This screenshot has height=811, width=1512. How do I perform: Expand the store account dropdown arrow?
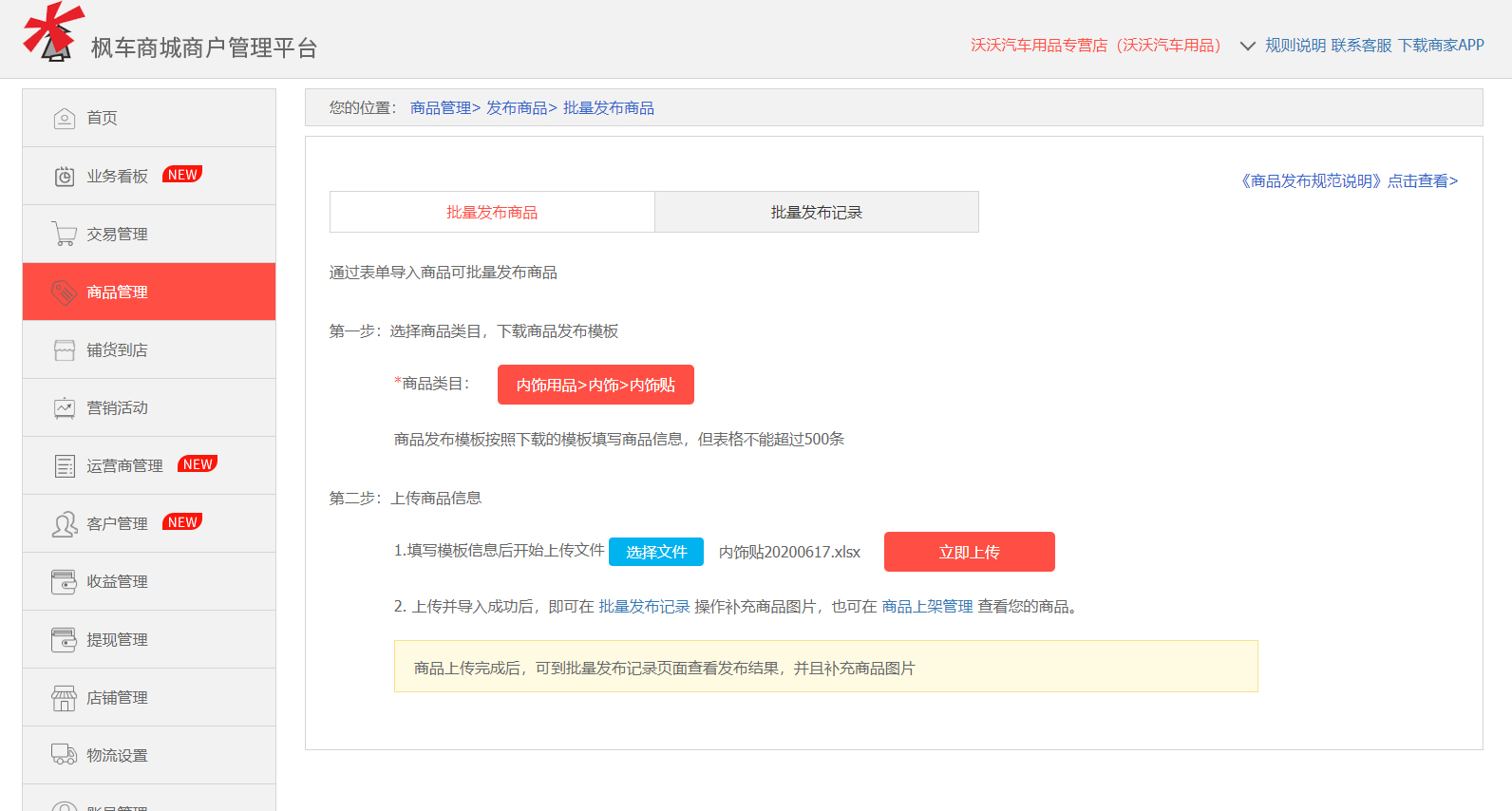(1247, 46)
